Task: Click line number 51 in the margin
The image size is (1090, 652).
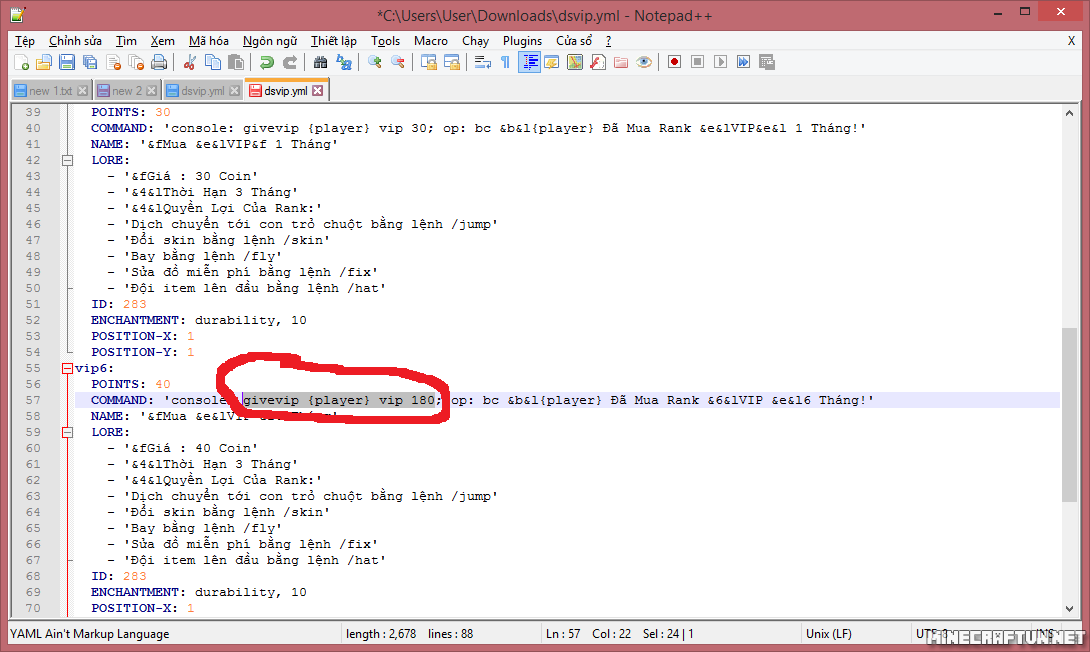Action: [33, 304]
